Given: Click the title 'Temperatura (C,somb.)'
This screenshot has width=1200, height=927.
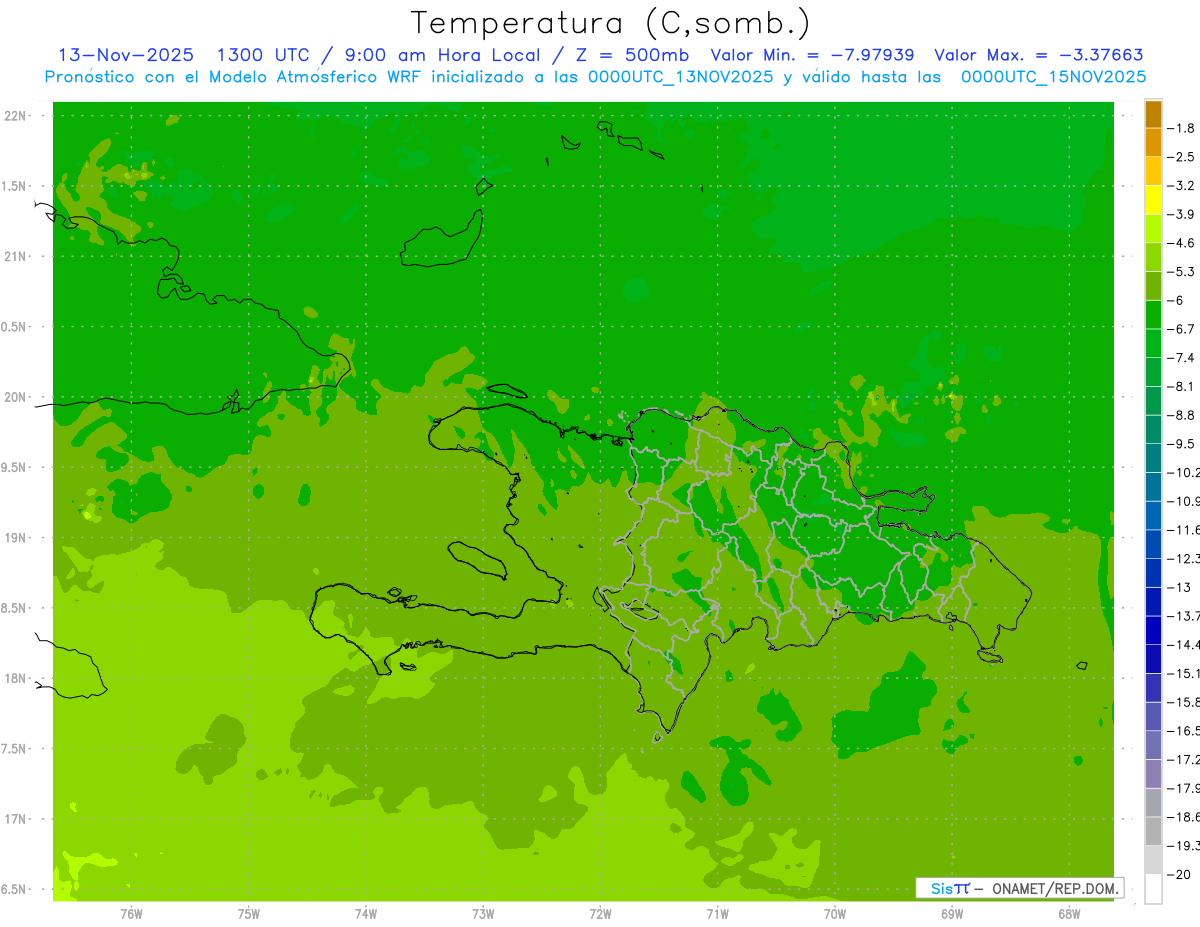Looking at the screenshot, I should tap(611, 23).
